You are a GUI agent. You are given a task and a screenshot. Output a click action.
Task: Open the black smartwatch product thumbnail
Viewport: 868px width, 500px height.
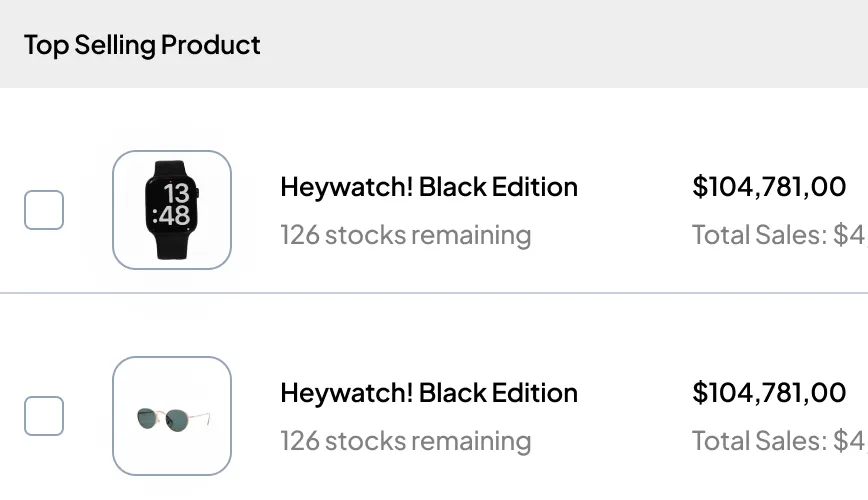pos(172,210)
